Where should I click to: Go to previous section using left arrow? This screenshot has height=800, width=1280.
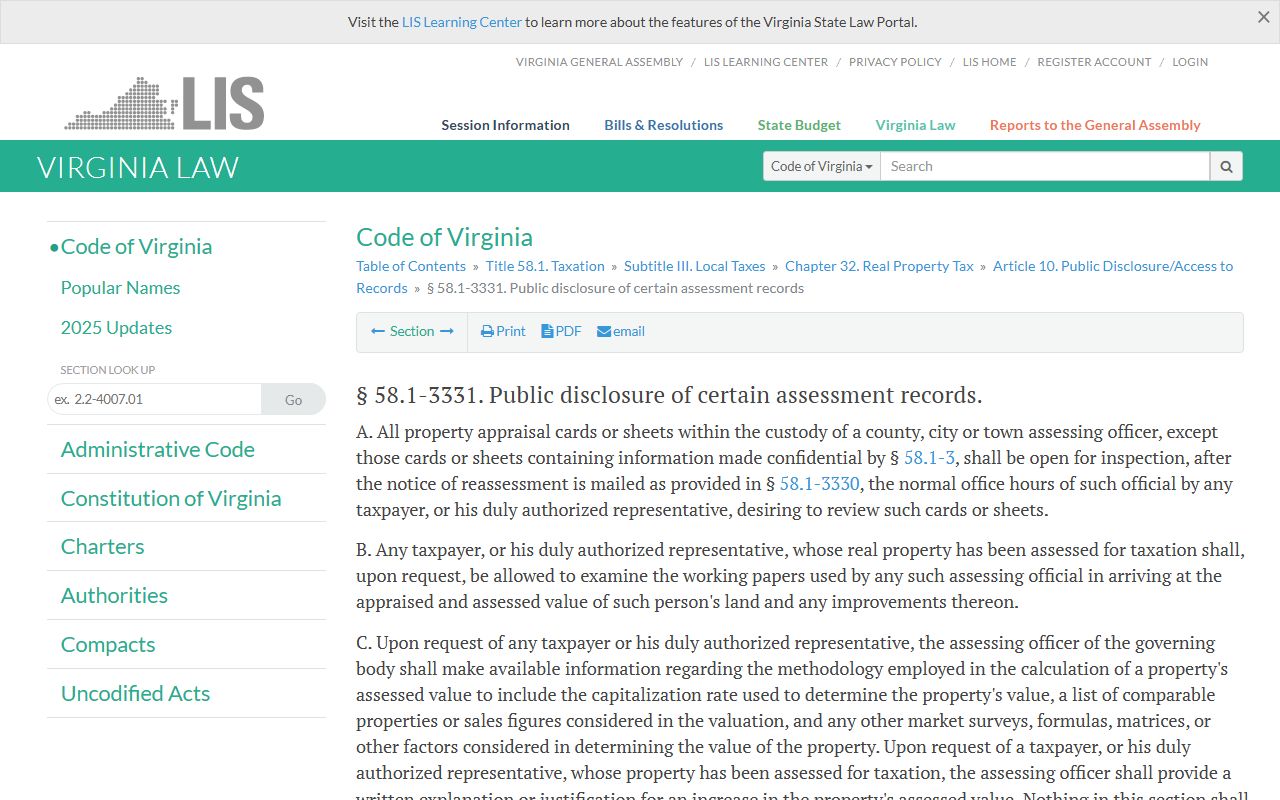pyautogui.click(x=378, y=331)
